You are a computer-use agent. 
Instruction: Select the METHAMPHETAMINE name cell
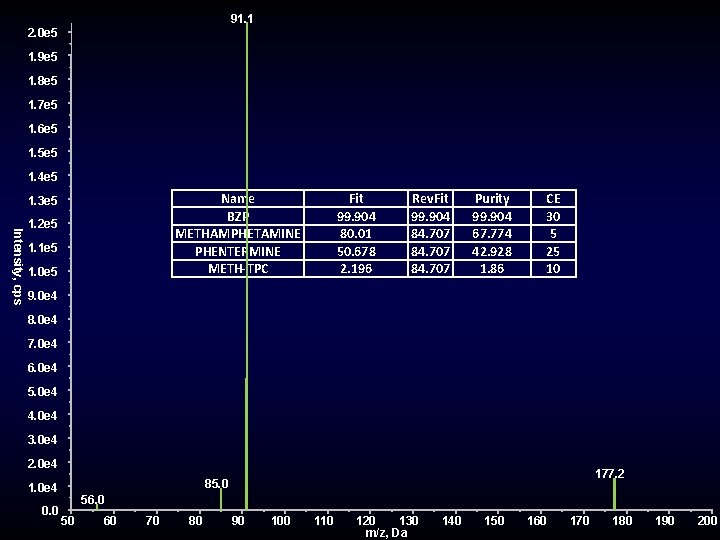click(238, 234)
